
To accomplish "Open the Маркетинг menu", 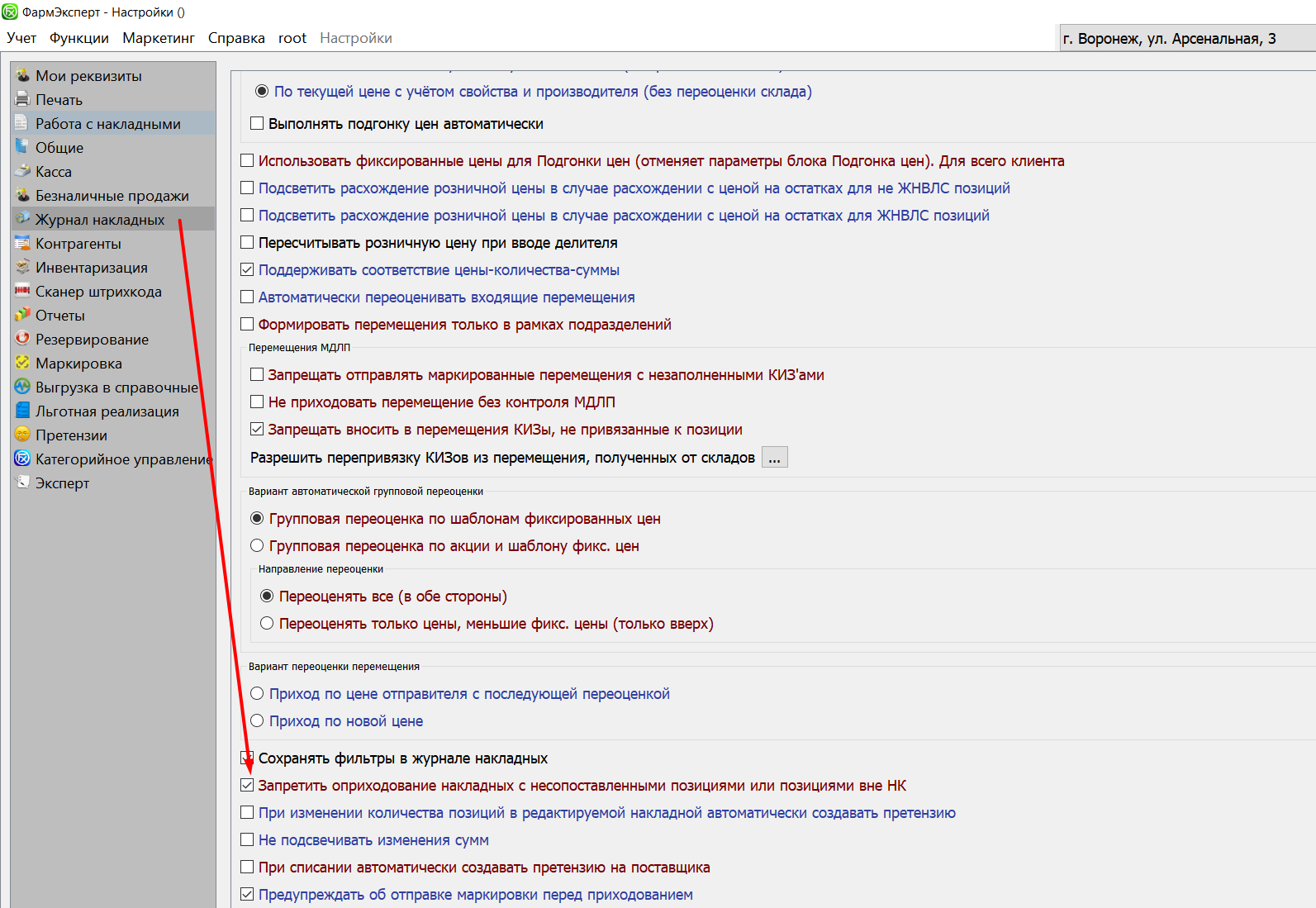I will click(x=159, y=38).
